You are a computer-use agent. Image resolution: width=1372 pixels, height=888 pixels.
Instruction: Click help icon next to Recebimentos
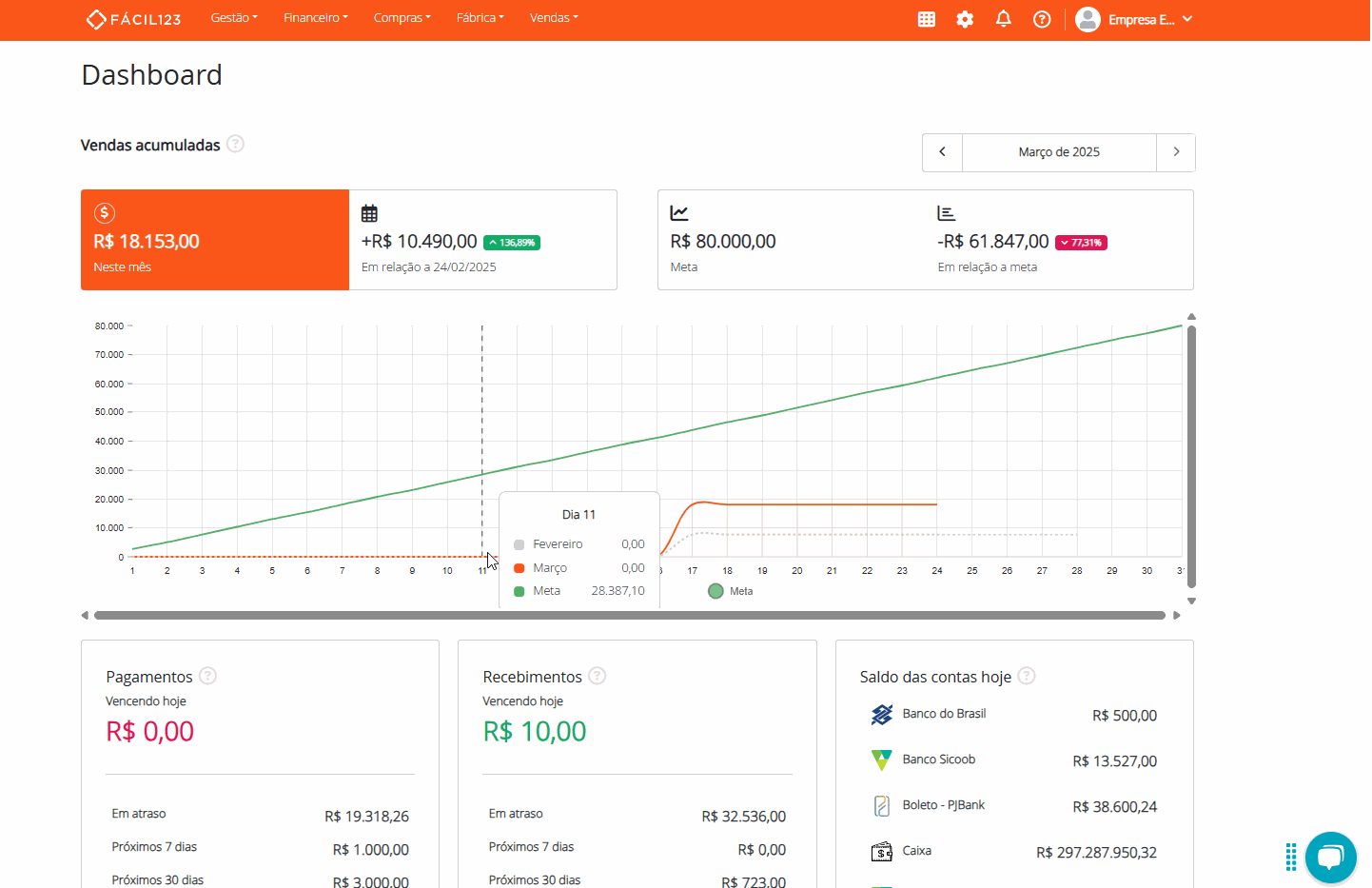[x=598, y=676]
